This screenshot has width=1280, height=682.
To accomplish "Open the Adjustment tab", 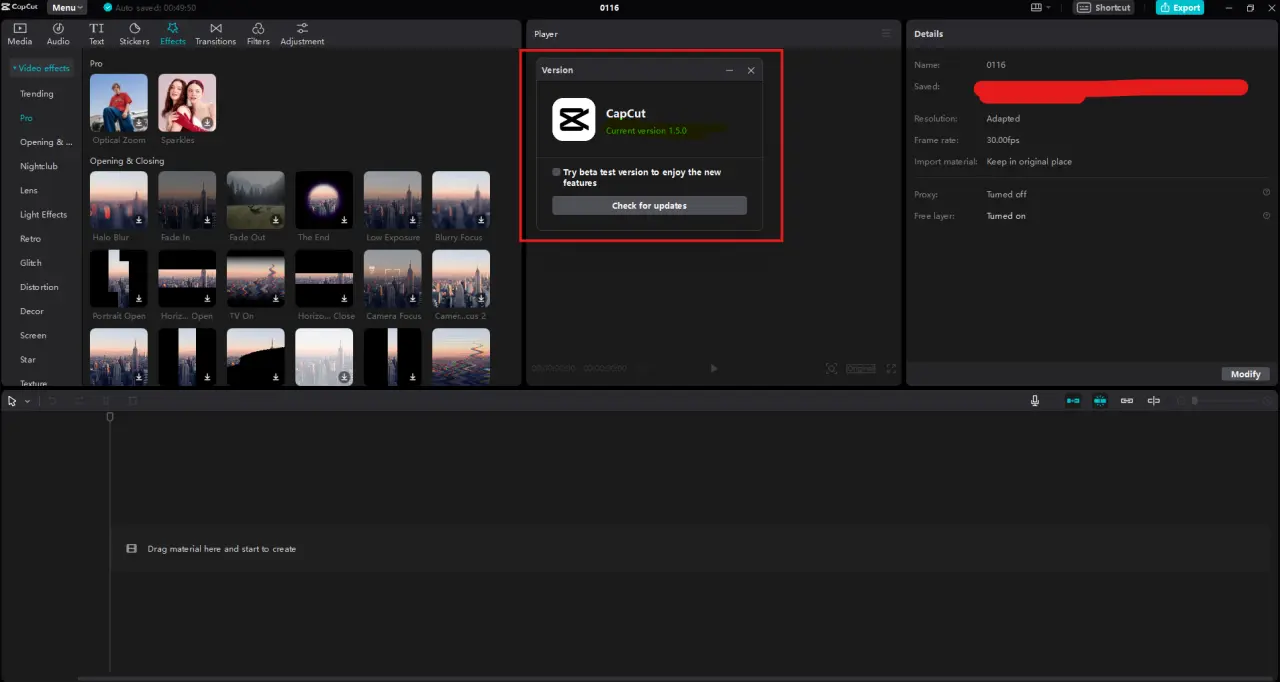I will coord(302,34).
